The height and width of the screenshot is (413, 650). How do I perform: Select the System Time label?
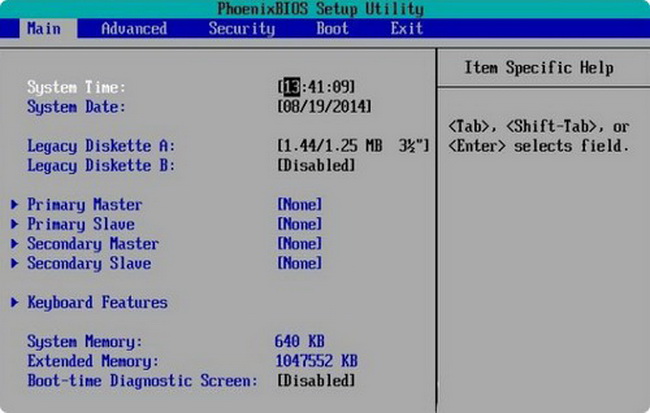tap(76, 87)
